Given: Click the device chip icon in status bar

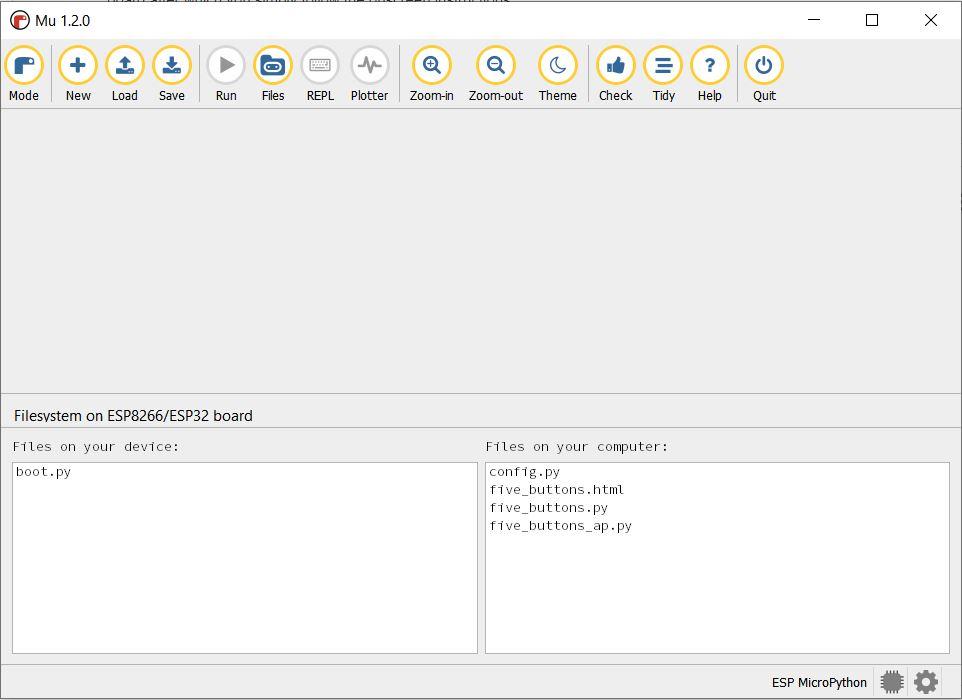Looking at the screenshot, I should [x=892, y=682].
